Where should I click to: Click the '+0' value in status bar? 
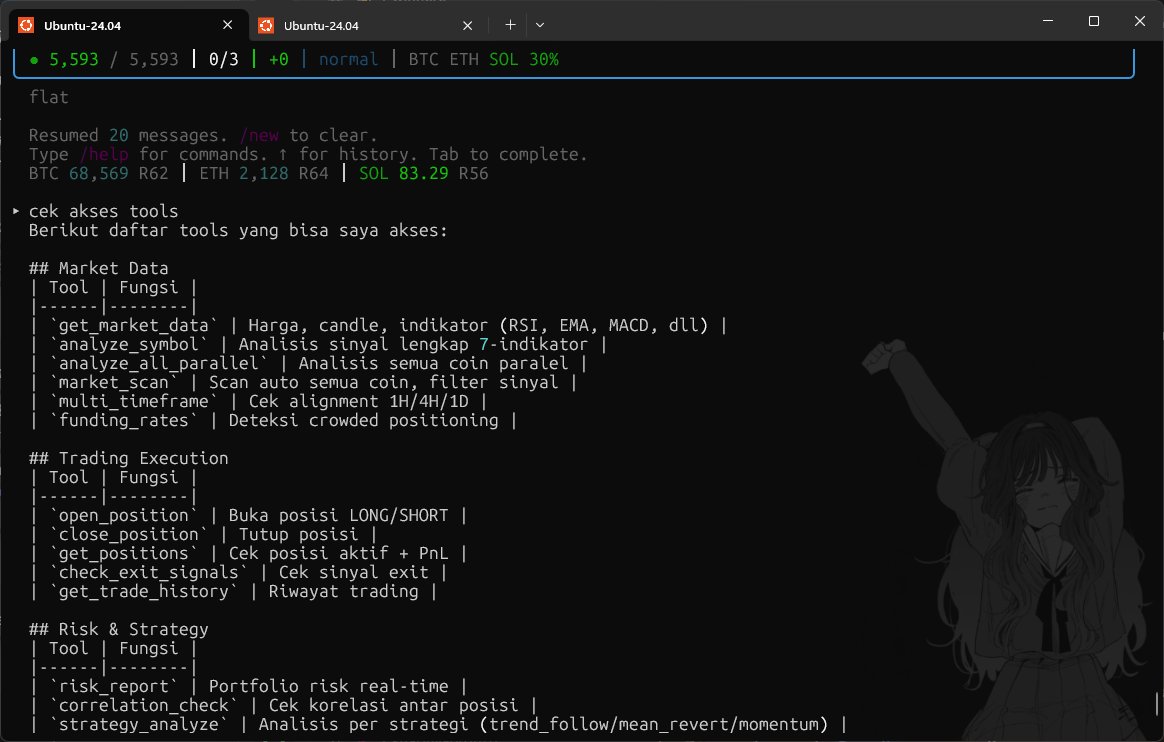(278, 59)
